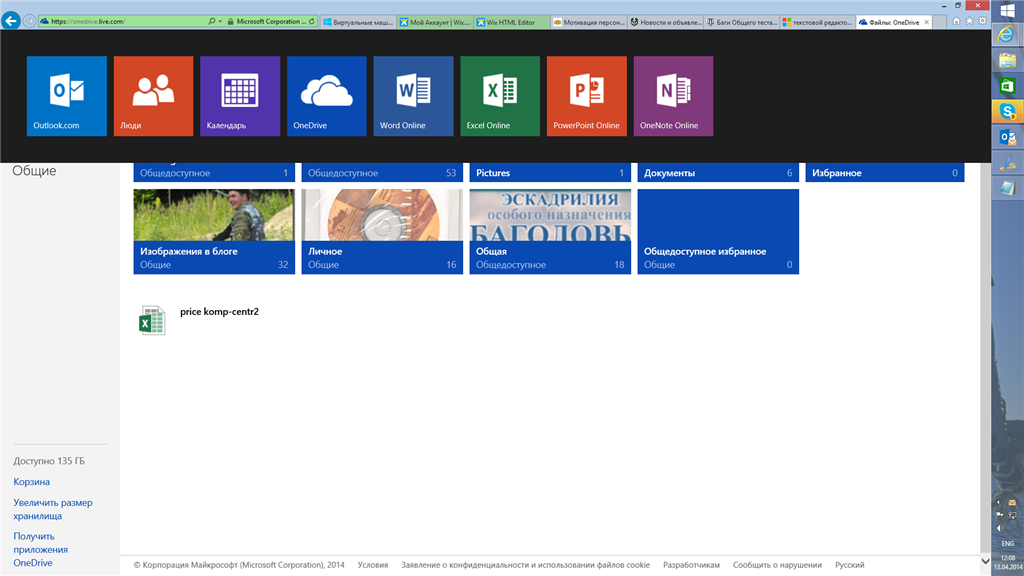The width and height of the screenshot is (1024, 576).
Task: Show hidden tray icons arrow
Action: [999, 503]
